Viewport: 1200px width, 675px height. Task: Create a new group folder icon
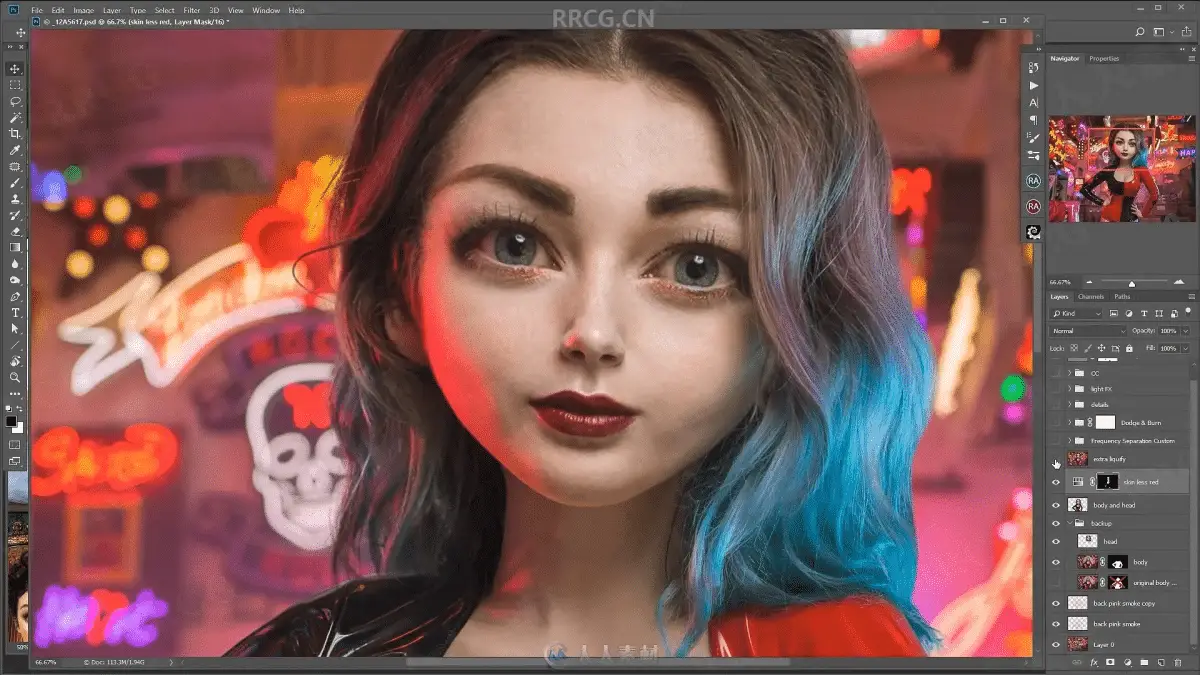click(1143, 662)
